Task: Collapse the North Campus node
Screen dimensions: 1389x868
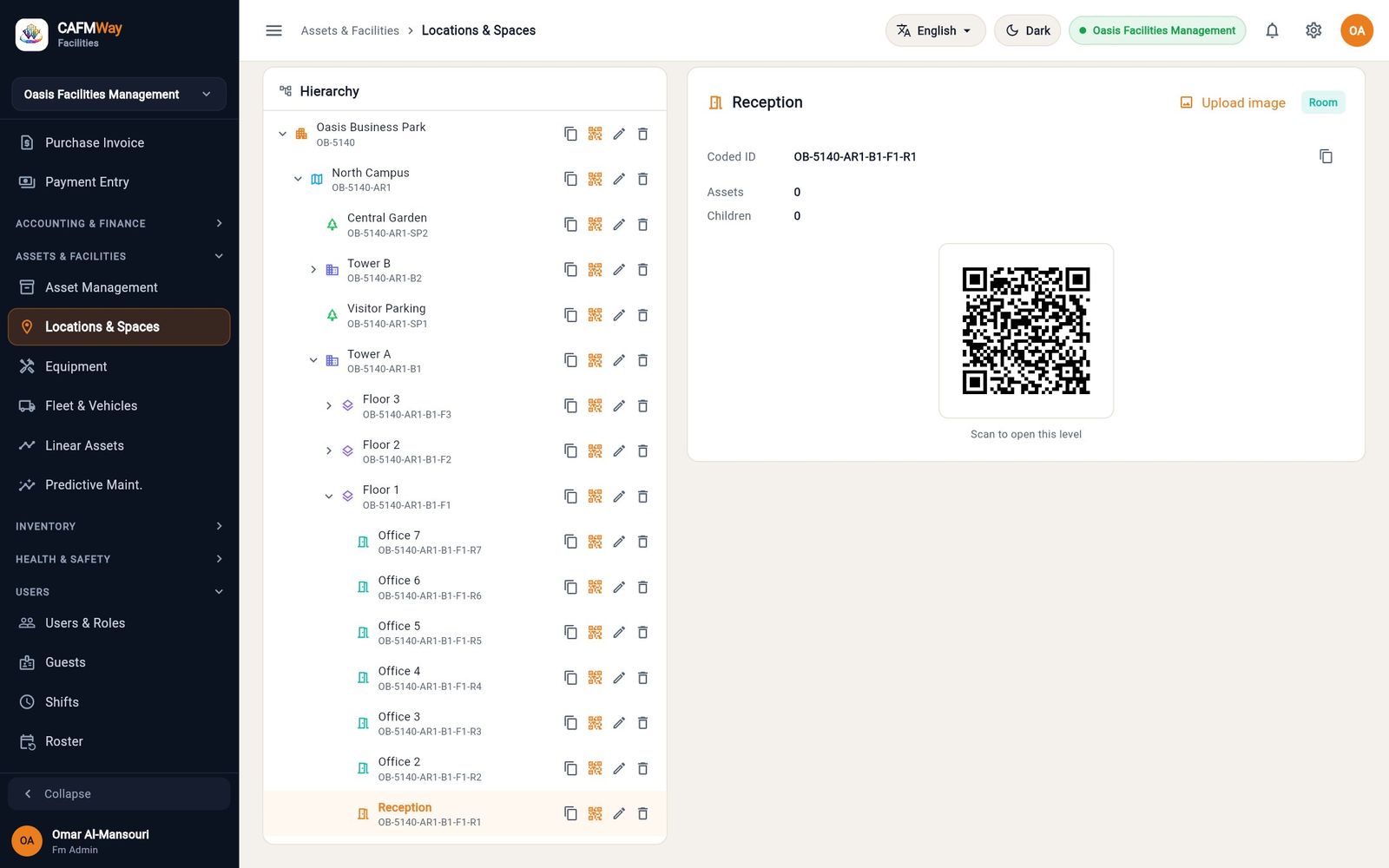Action: (298, 179)
